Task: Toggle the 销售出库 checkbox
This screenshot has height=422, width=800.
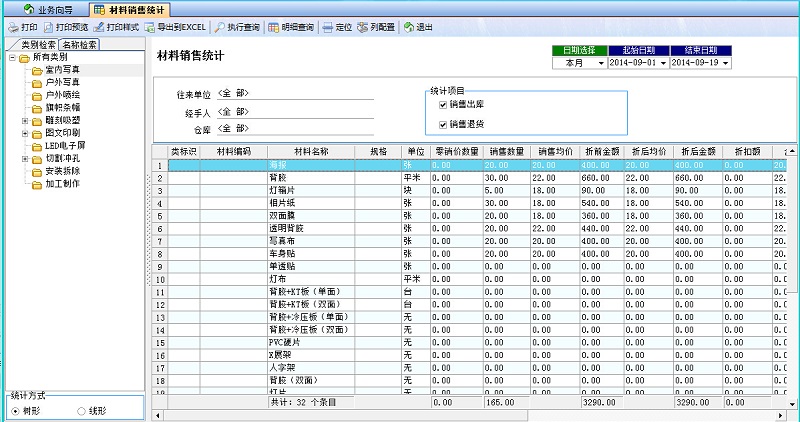Action: pyautogui.click(x=442, y=104)
